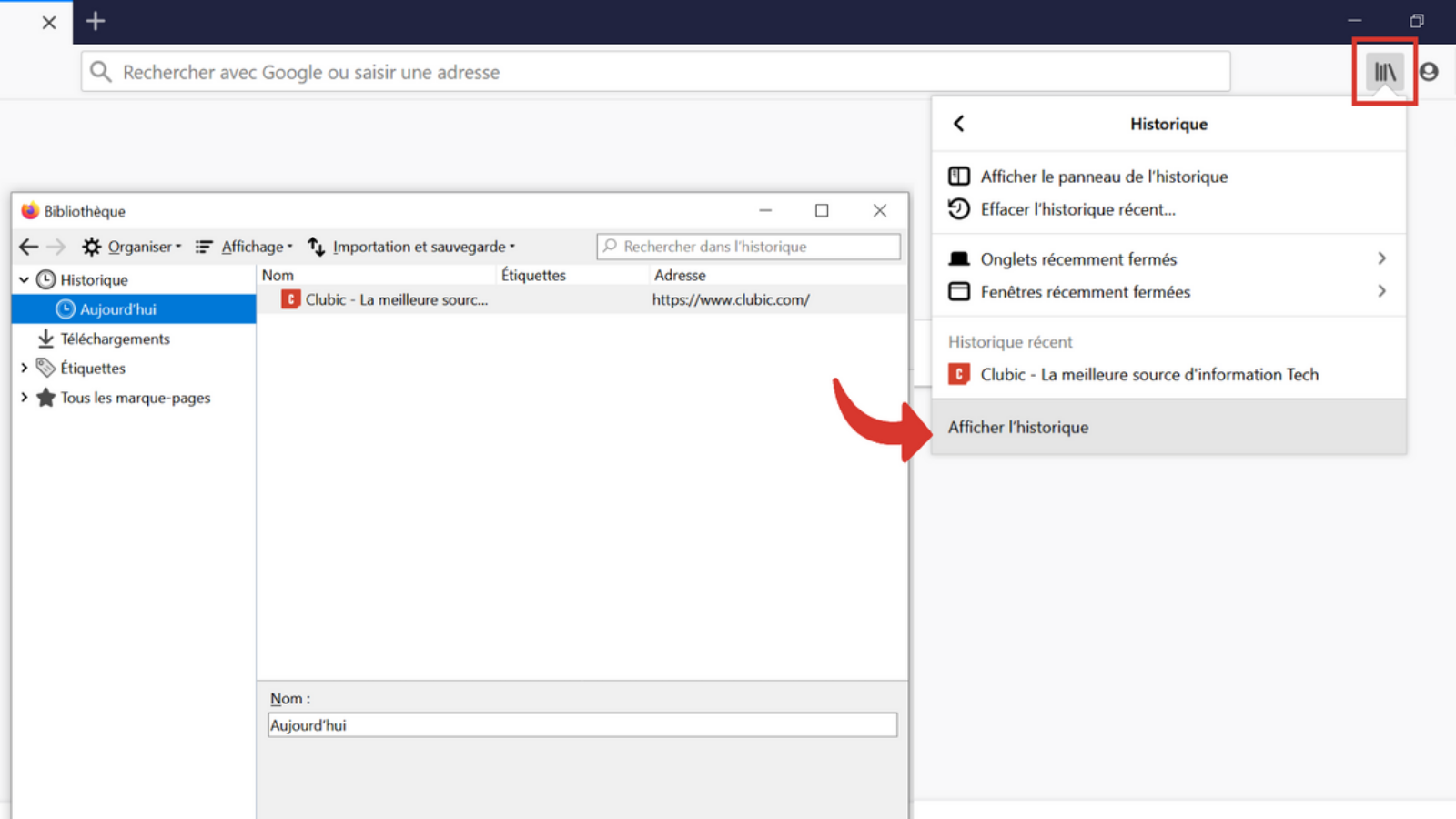The image size is (1456, 819).
Task: Select the Téléchargements download icon in the sidebar
Action: 45,338
